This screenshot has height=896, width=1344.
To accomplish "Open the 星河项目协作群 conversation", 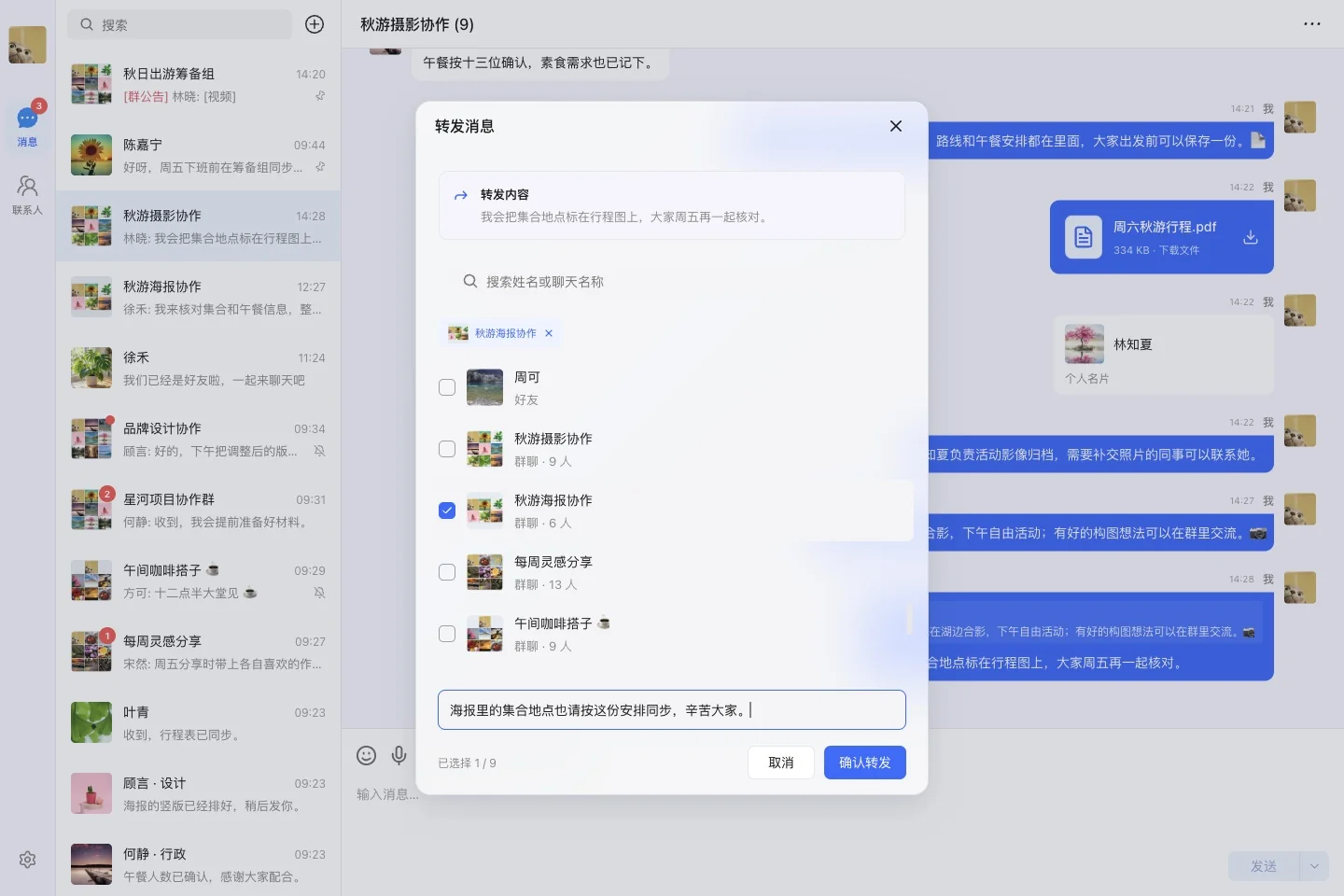I will (198, 510).
